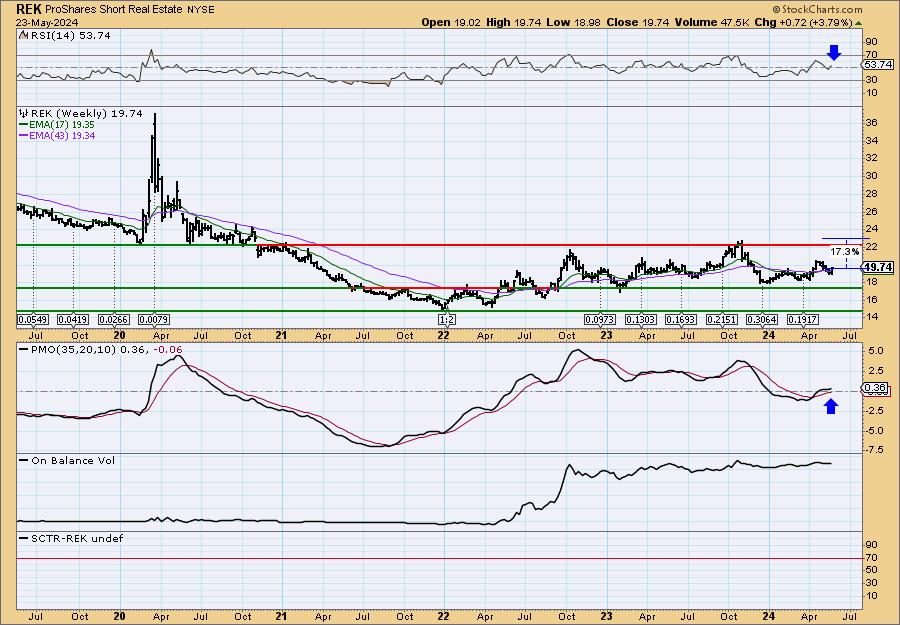
Task: Click the 0.0266 dividend marker
Action: coord(114,319)
